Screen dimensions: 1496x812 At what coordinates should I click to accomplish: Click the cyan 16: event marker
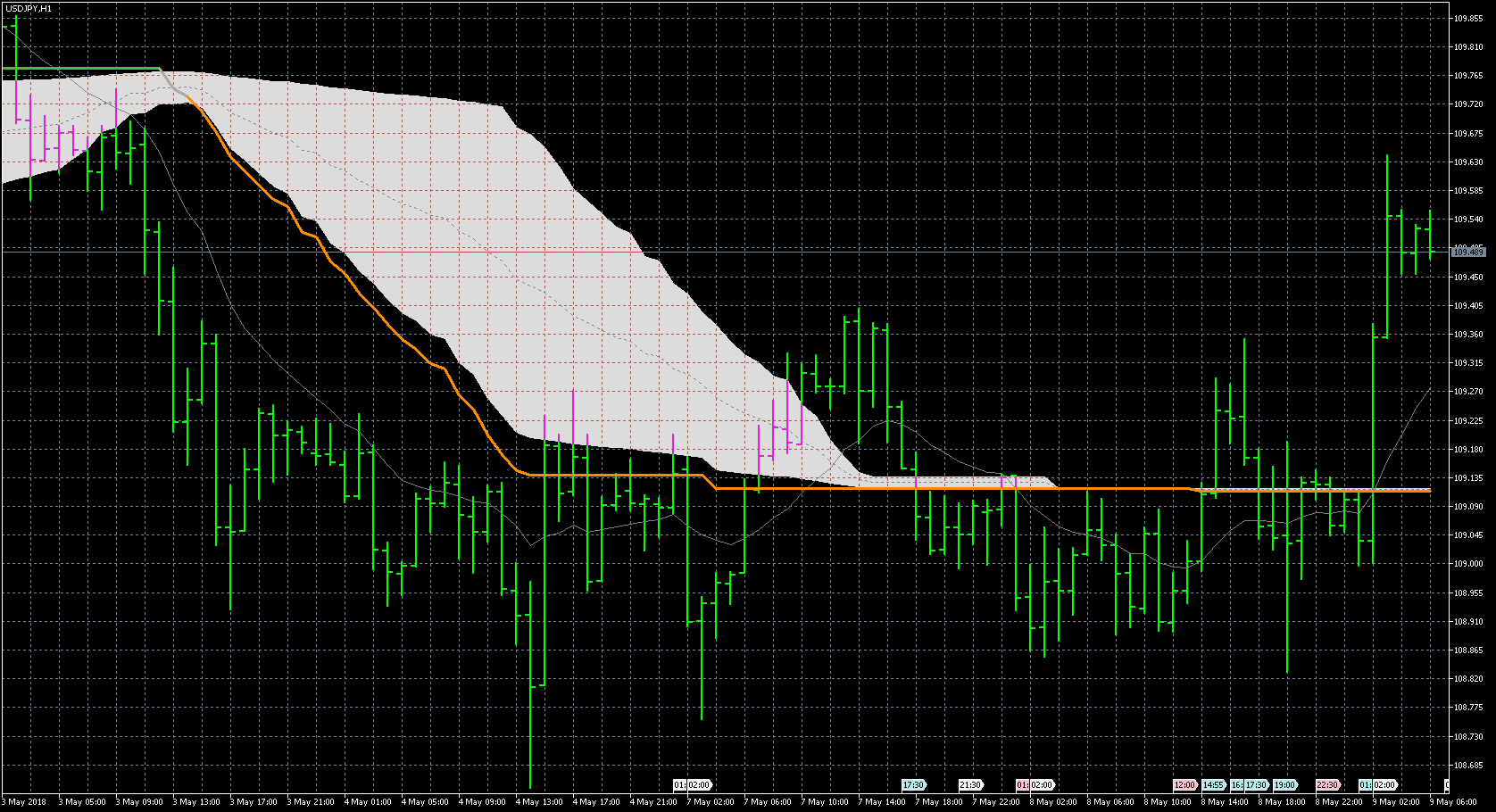pos(1237,785)
